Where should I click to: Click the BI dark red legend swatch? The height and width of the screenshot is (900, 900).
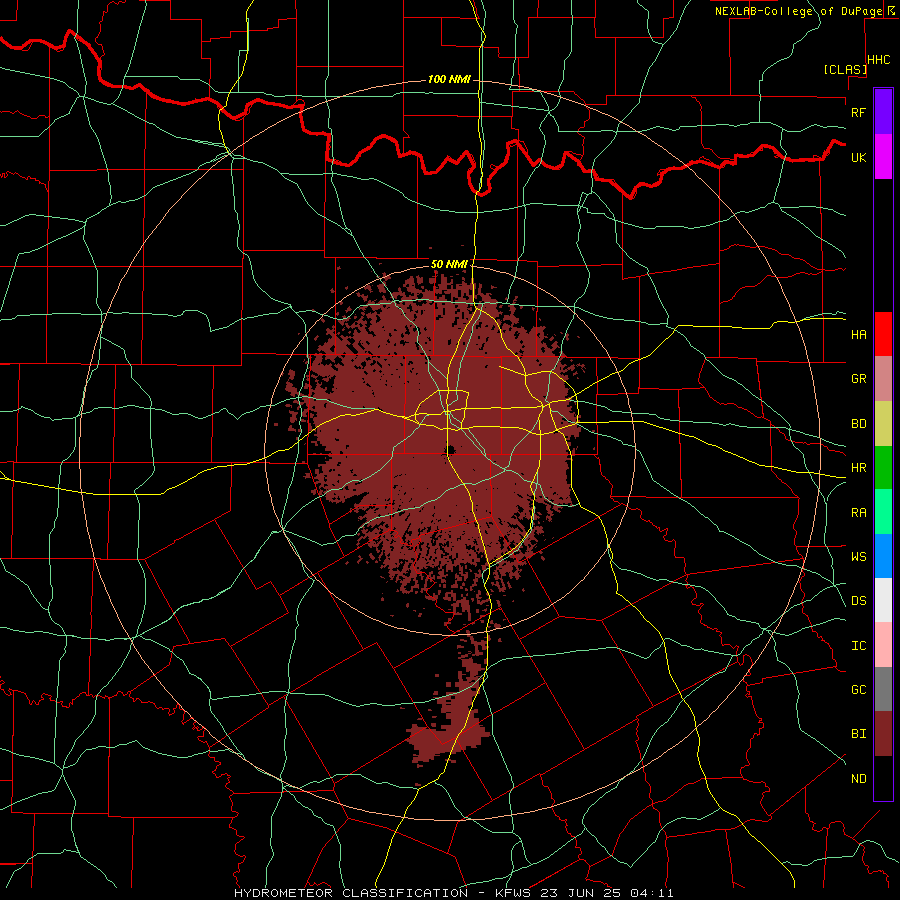(x=883, y=733)
